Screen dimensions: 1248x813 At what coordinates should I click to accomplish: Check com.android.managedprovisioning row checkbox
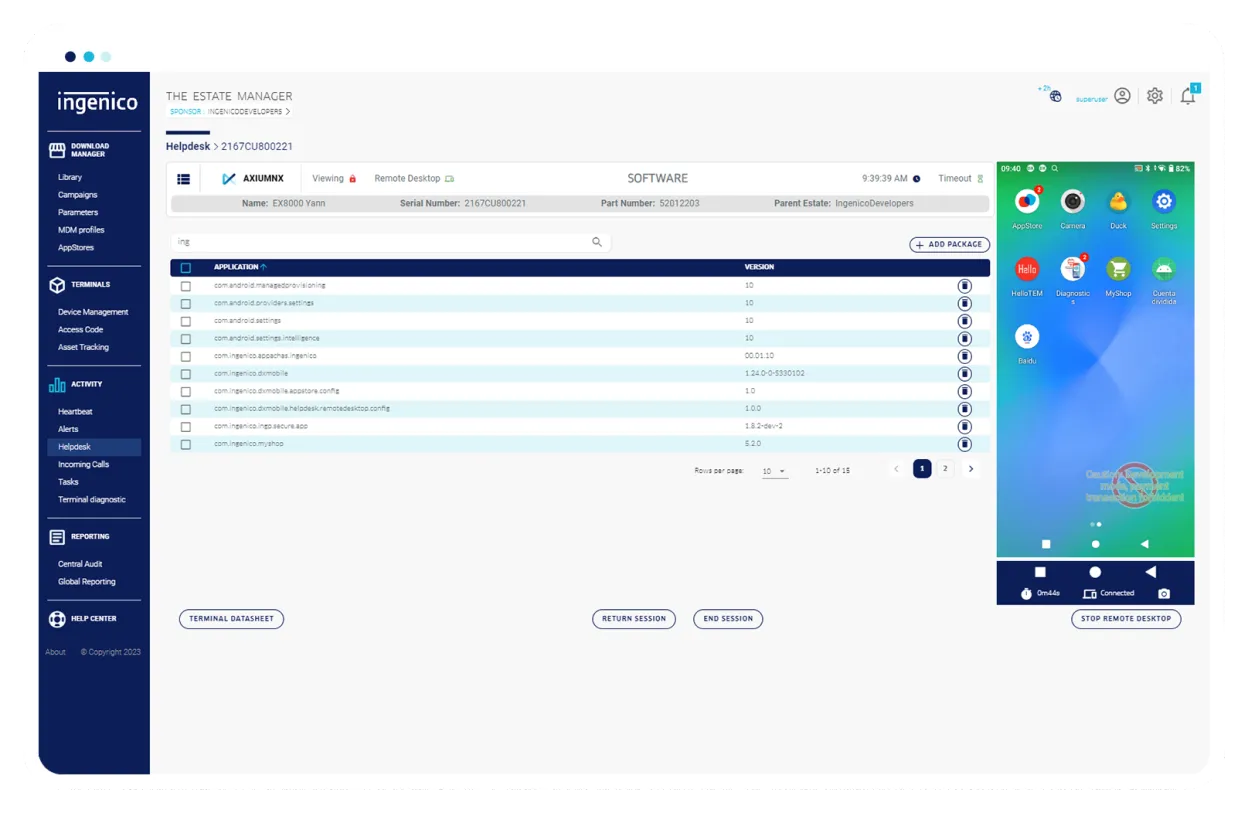186,286
